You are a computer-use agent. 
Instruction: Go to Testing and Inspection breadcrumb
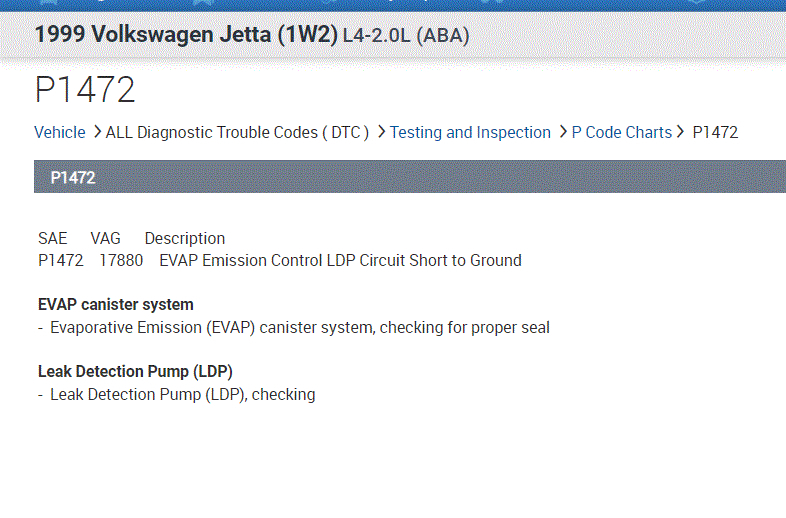pos(470,132)
